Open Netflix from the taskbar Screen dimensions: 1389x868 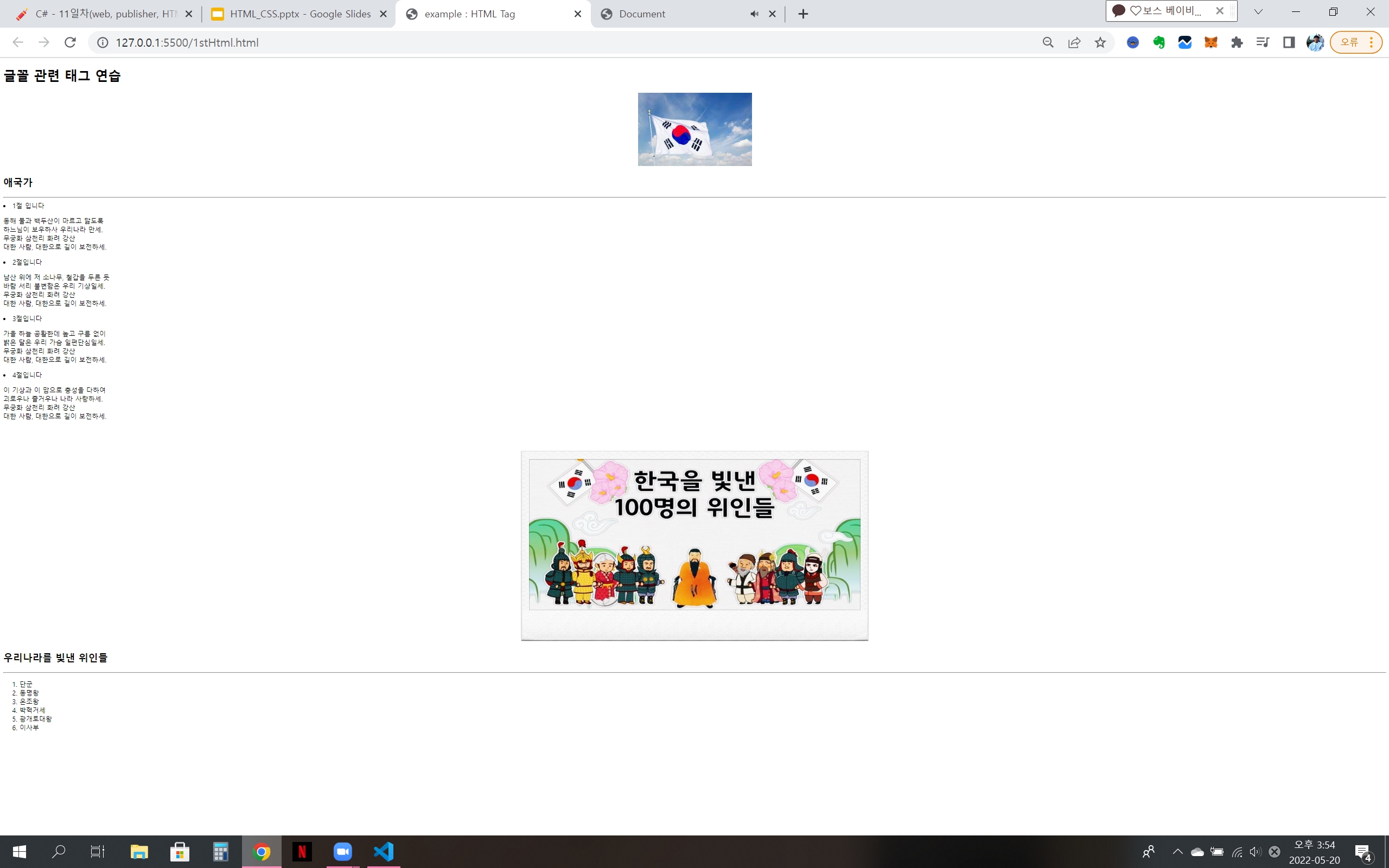click(x=302, y=852)
